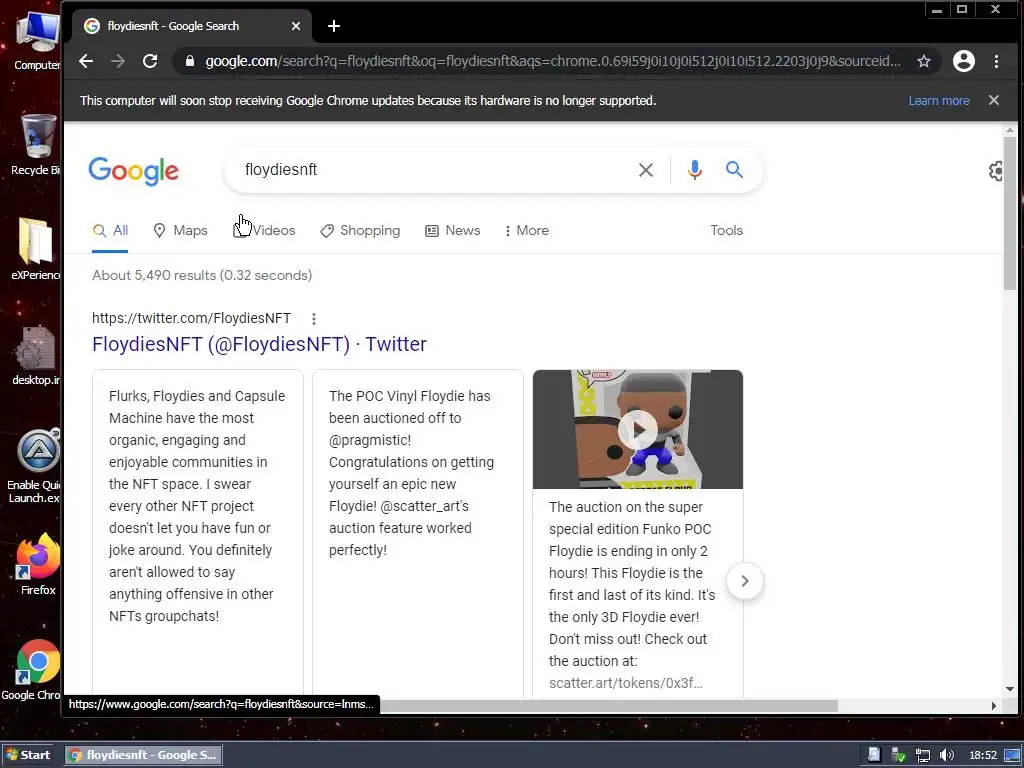Show next tweets with carousel arrow
The width and height of the screenshot is (1024, 768).
(x=744, y=581)
